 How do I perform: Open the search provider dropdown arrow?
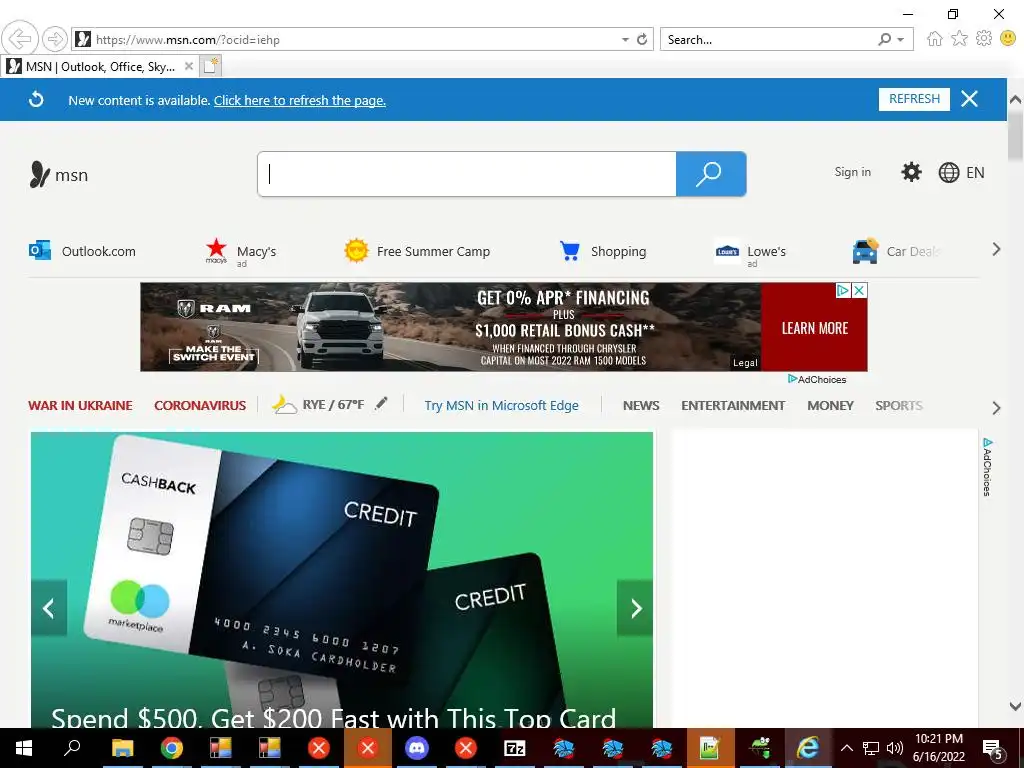coord(901,40)
